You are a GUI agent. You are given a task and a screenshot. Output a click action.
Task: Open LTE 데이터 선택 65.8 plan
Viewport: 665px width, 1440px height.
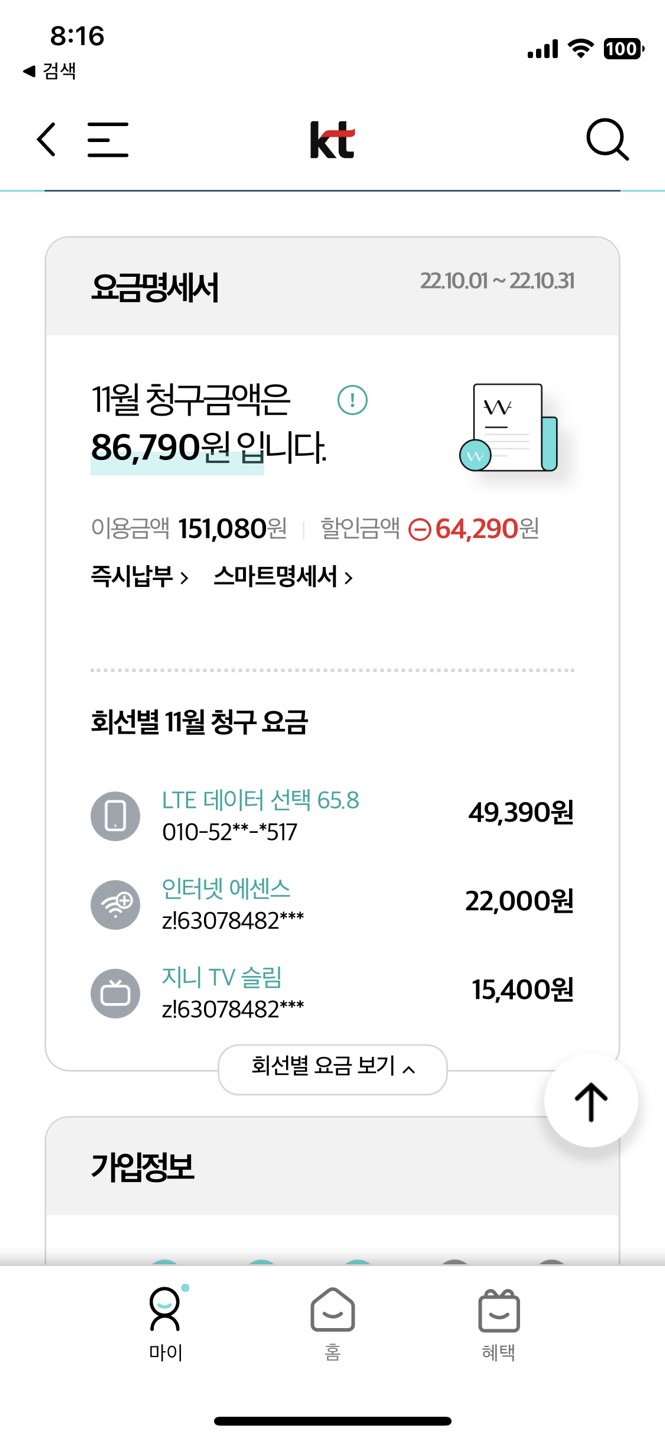tap(260, 800)
